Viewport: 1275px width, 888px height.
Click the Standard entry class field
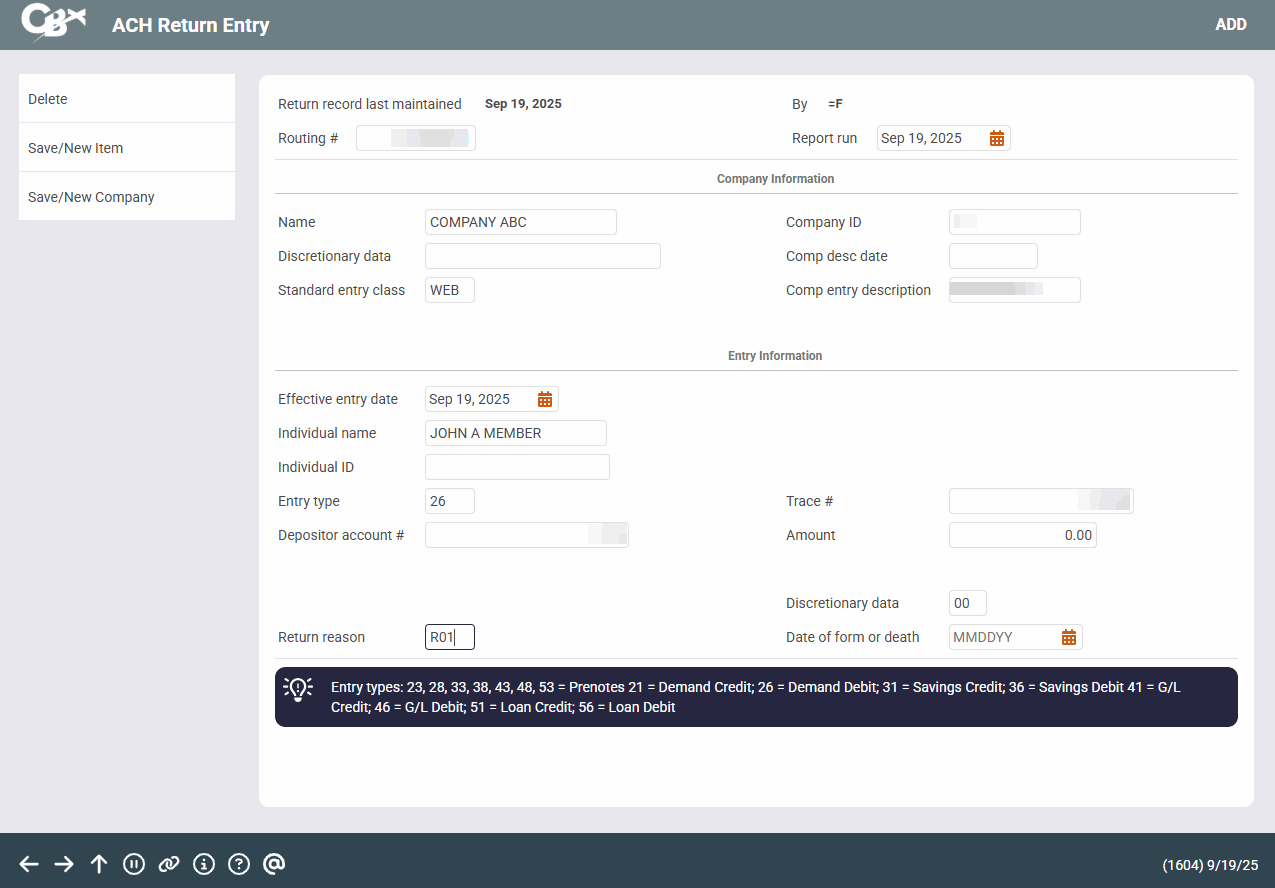click(449, 290)
